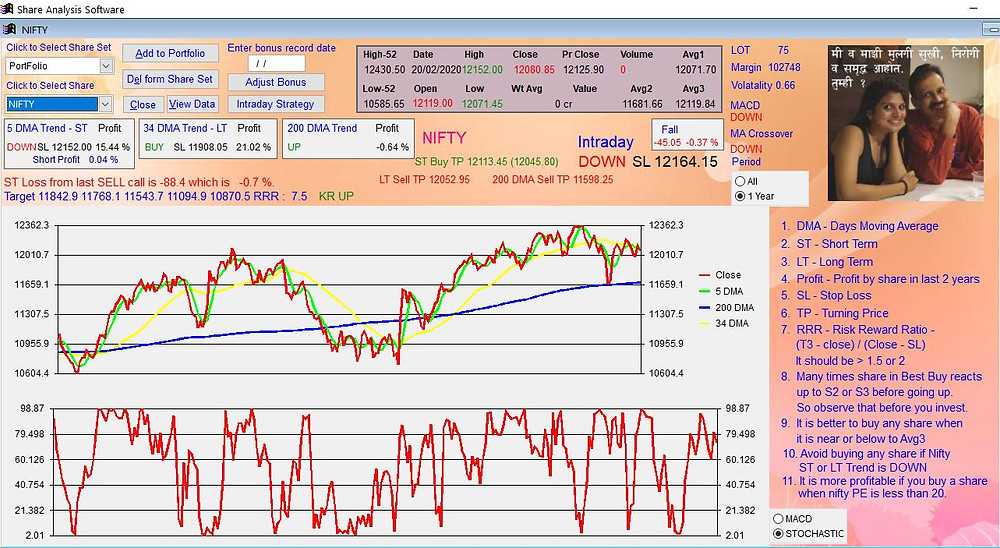The image size is (1000, 548).
Task: Click the Share Analysis Software title bar icon
Action: coord(8,9)
